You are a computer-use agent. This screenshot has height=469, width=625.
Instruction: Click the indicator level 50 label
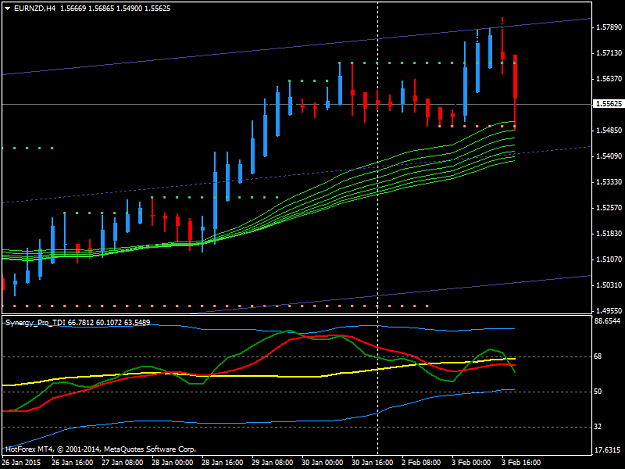point(598,392)
